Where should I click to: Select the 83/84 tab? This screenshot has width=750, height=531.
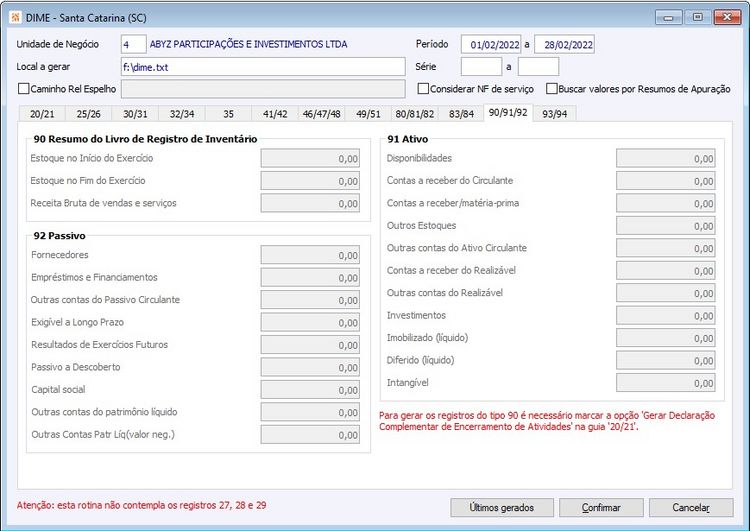(x=461, y=114)
